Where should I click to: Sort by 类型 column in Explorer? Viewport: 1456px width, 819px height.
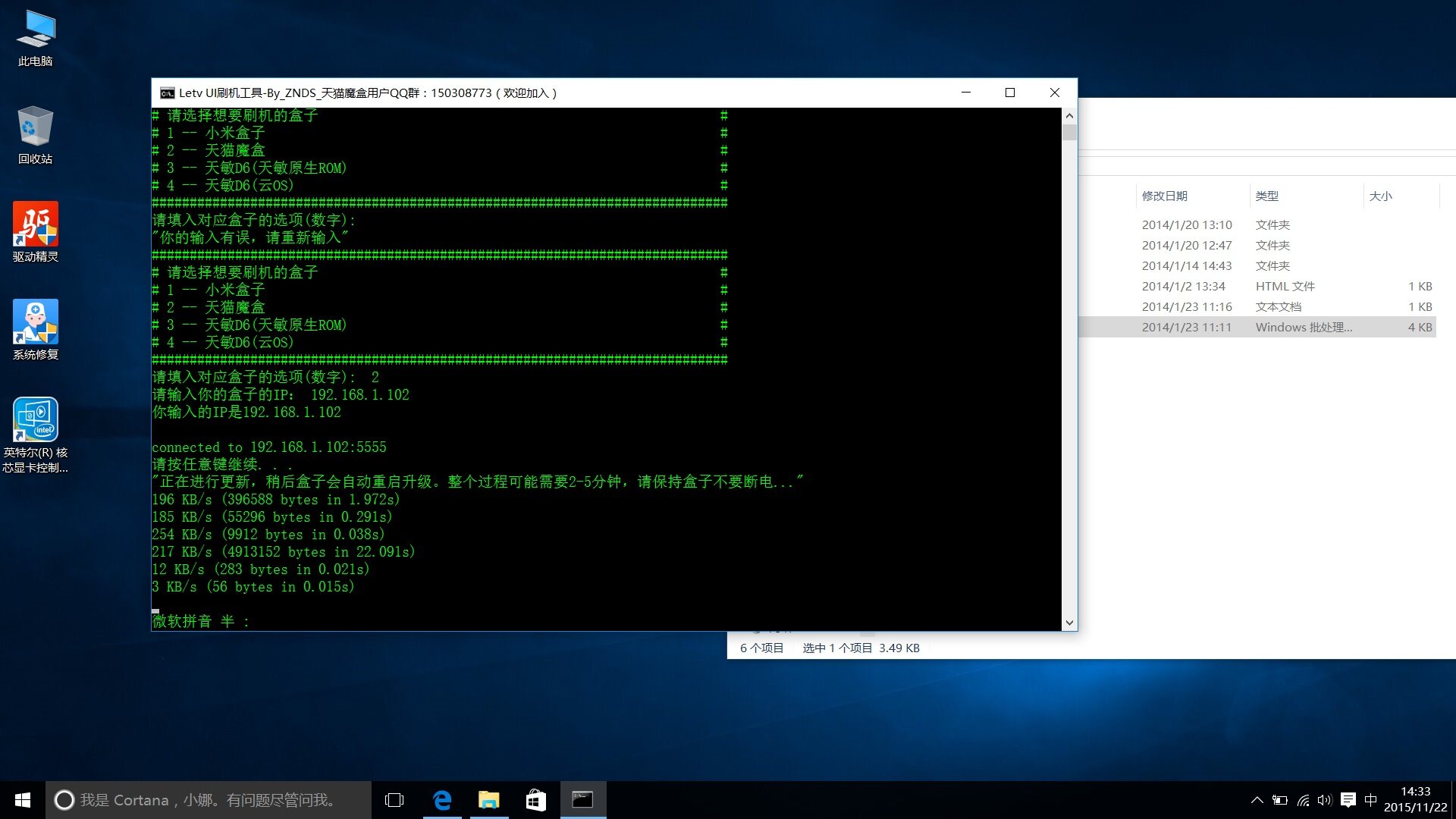coord(1306,196)
